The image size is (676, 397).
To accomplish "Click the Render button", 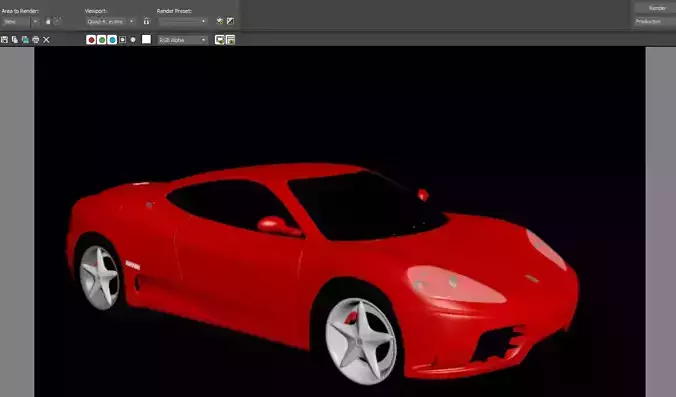I will pyautogui.click(x=656, y=8).
